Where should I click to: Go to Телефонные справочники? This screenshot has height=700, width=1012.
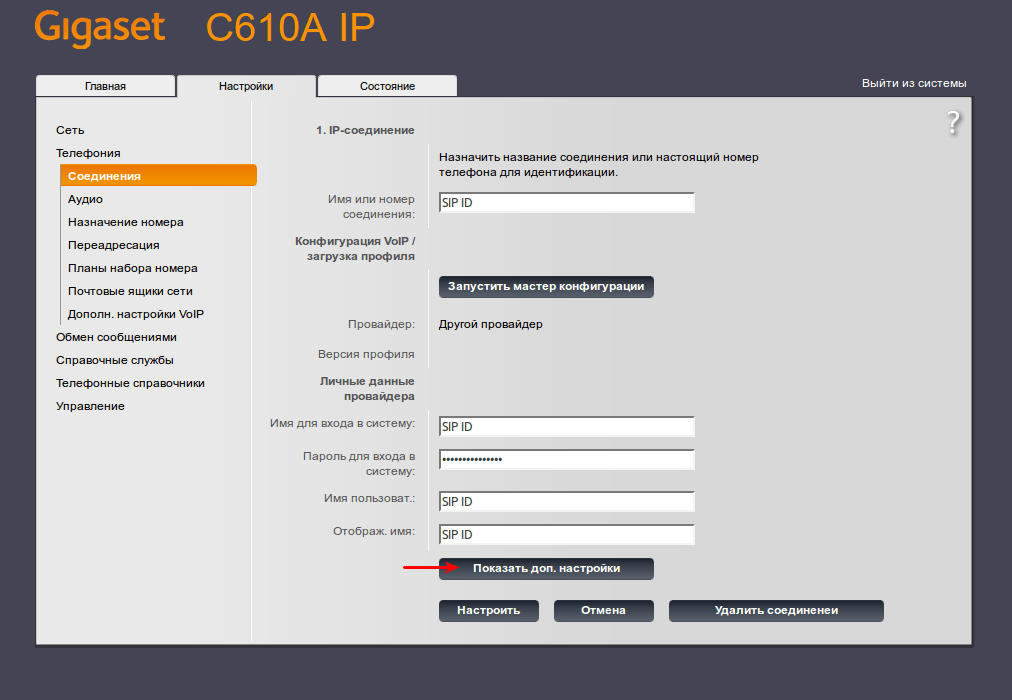(130, 383)
